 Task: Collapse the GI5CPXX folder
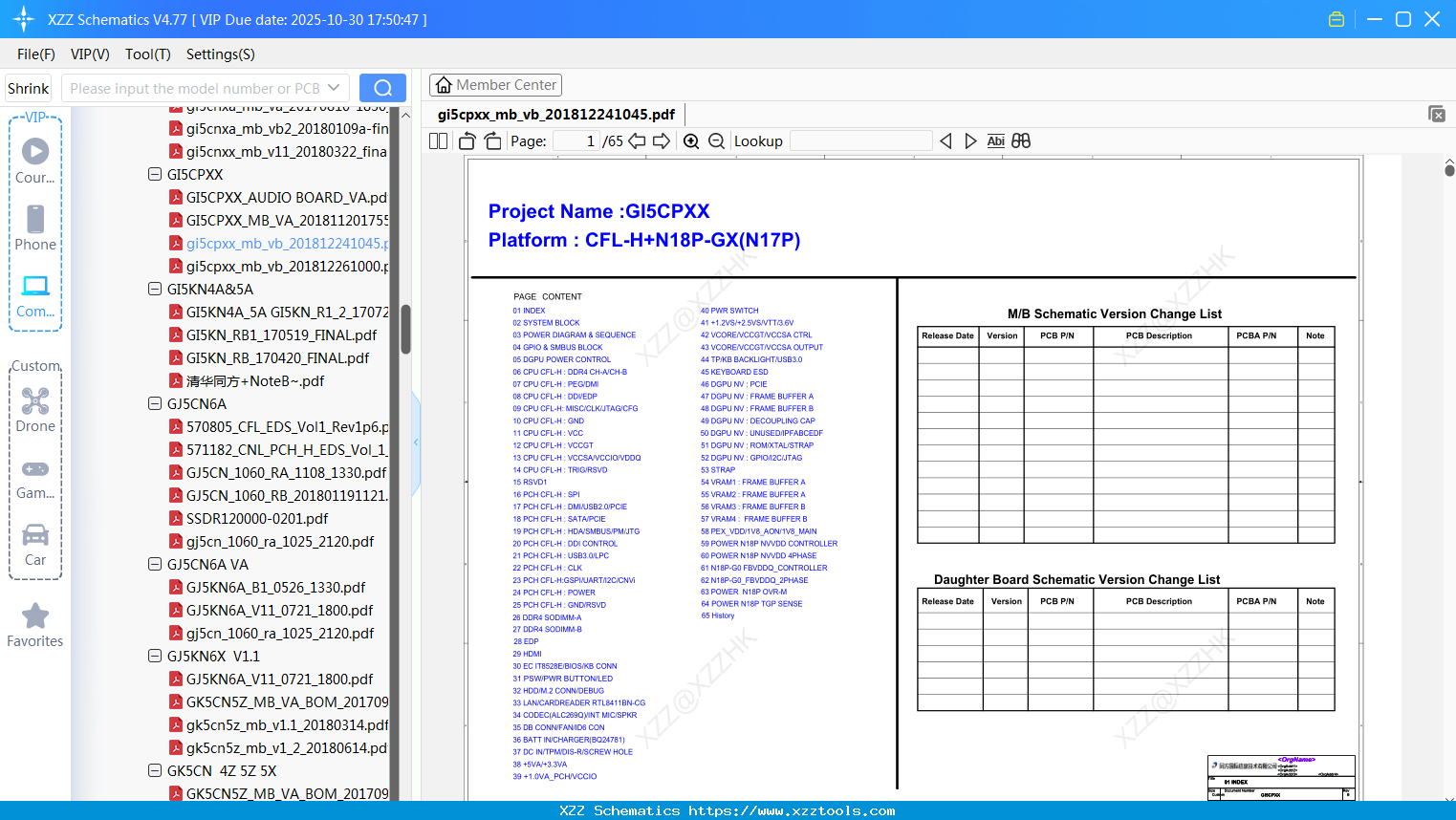(155, 175)
